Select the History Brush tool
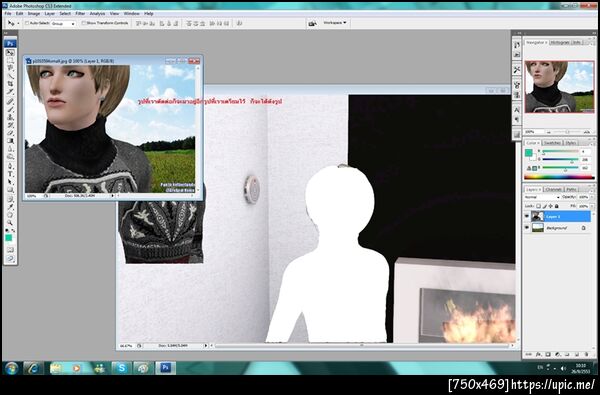Viewport: 600px width, 395px height. point(10,125)
